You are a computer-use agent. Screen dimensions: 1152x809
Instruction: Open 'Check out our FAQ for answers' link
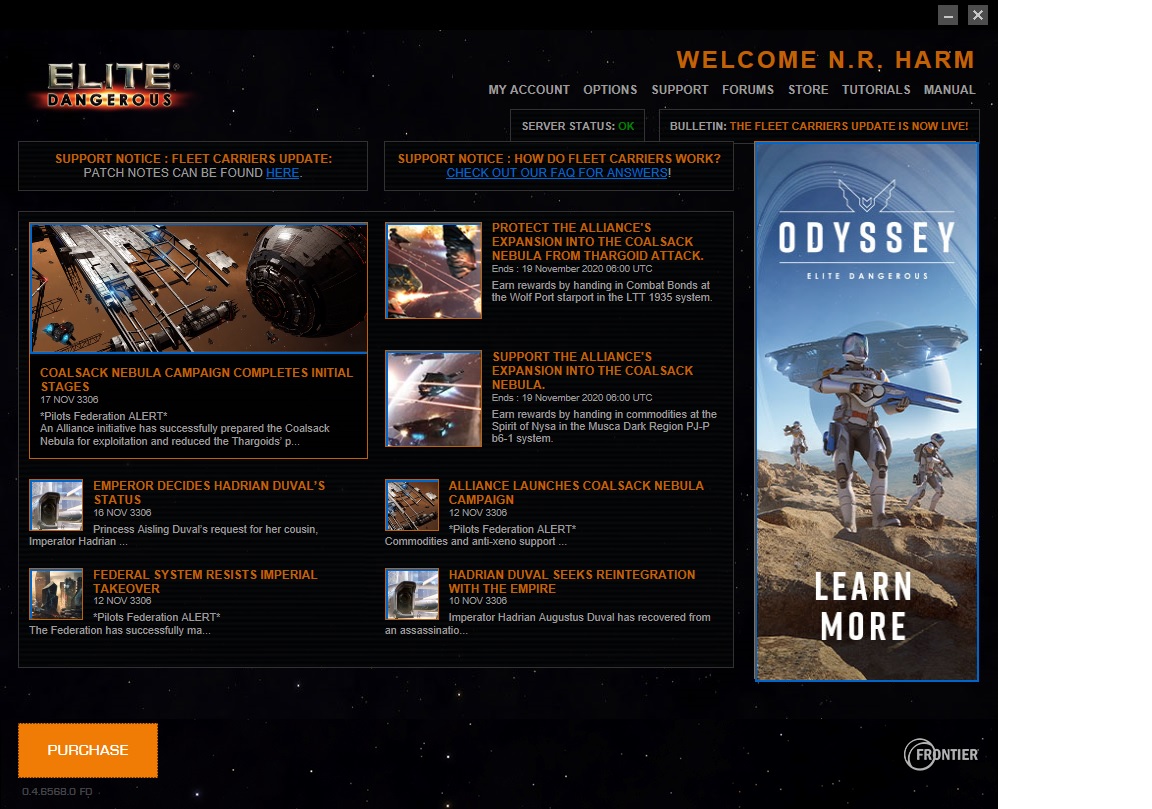coord(557,173)
